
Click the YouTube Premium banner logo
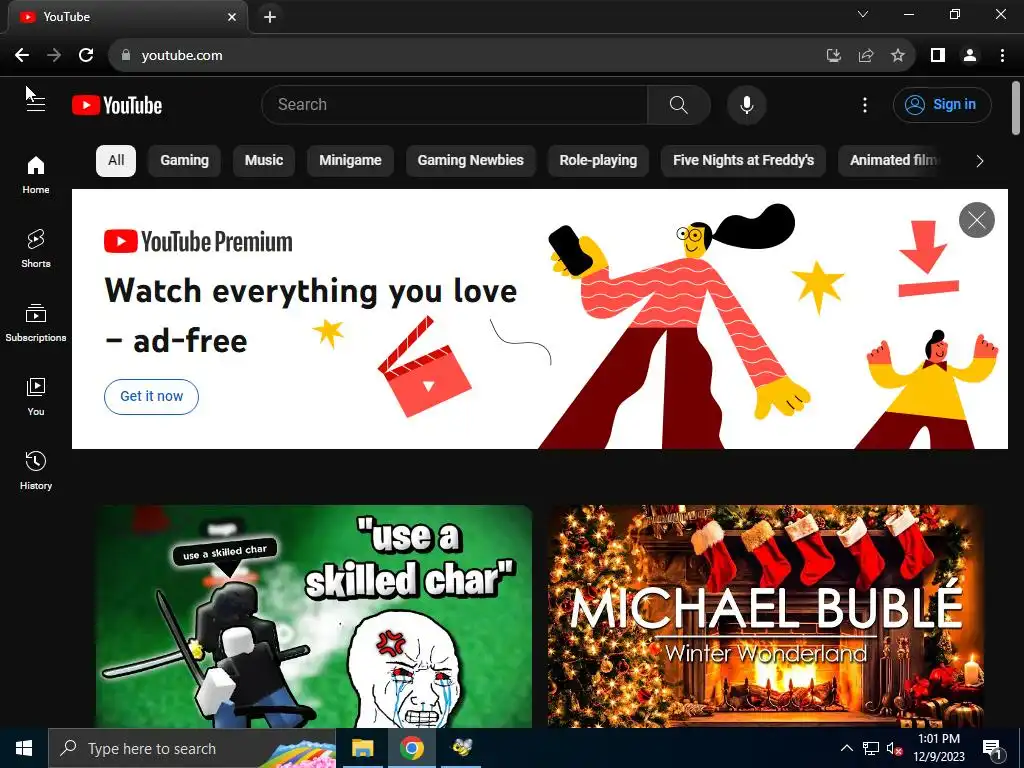(198, 242)
